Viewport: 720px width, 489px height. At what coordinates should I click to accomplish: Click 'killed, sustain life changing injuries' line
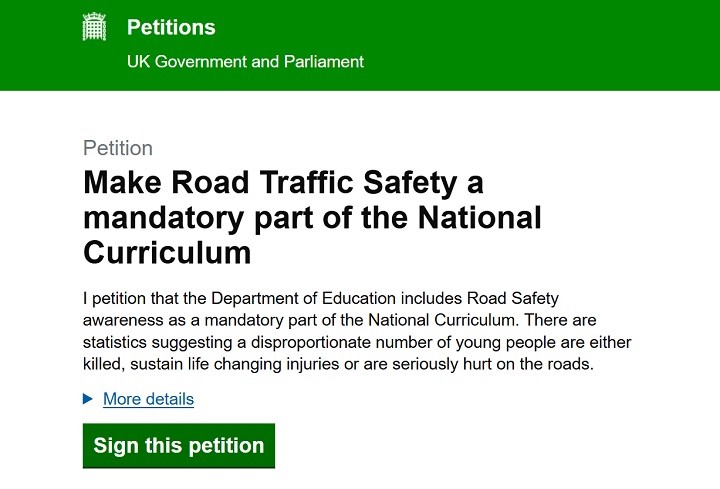click(x=212, y=364)
